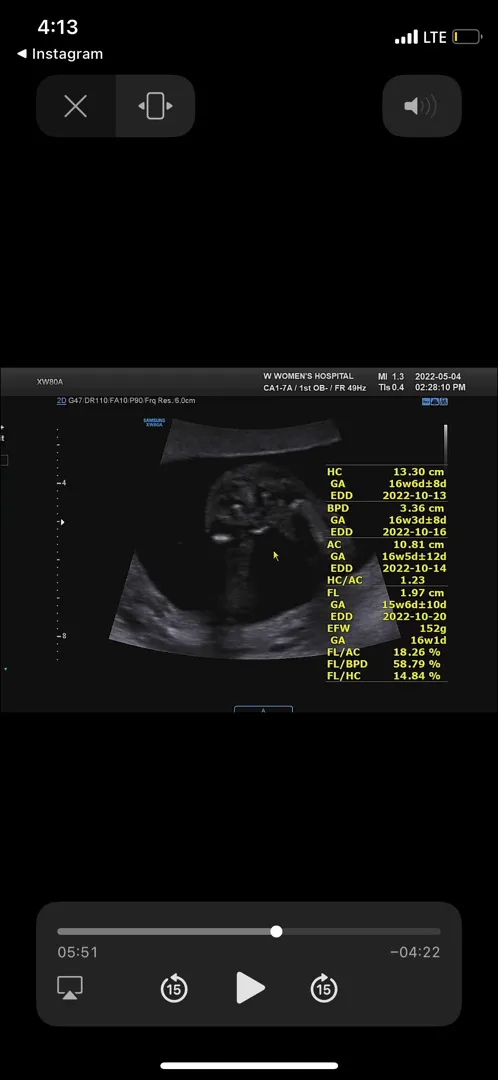The height and width of the screenshot is (1080, 498).
Task: Tap EDD date 2022-10-13
Action: [414, 496]
